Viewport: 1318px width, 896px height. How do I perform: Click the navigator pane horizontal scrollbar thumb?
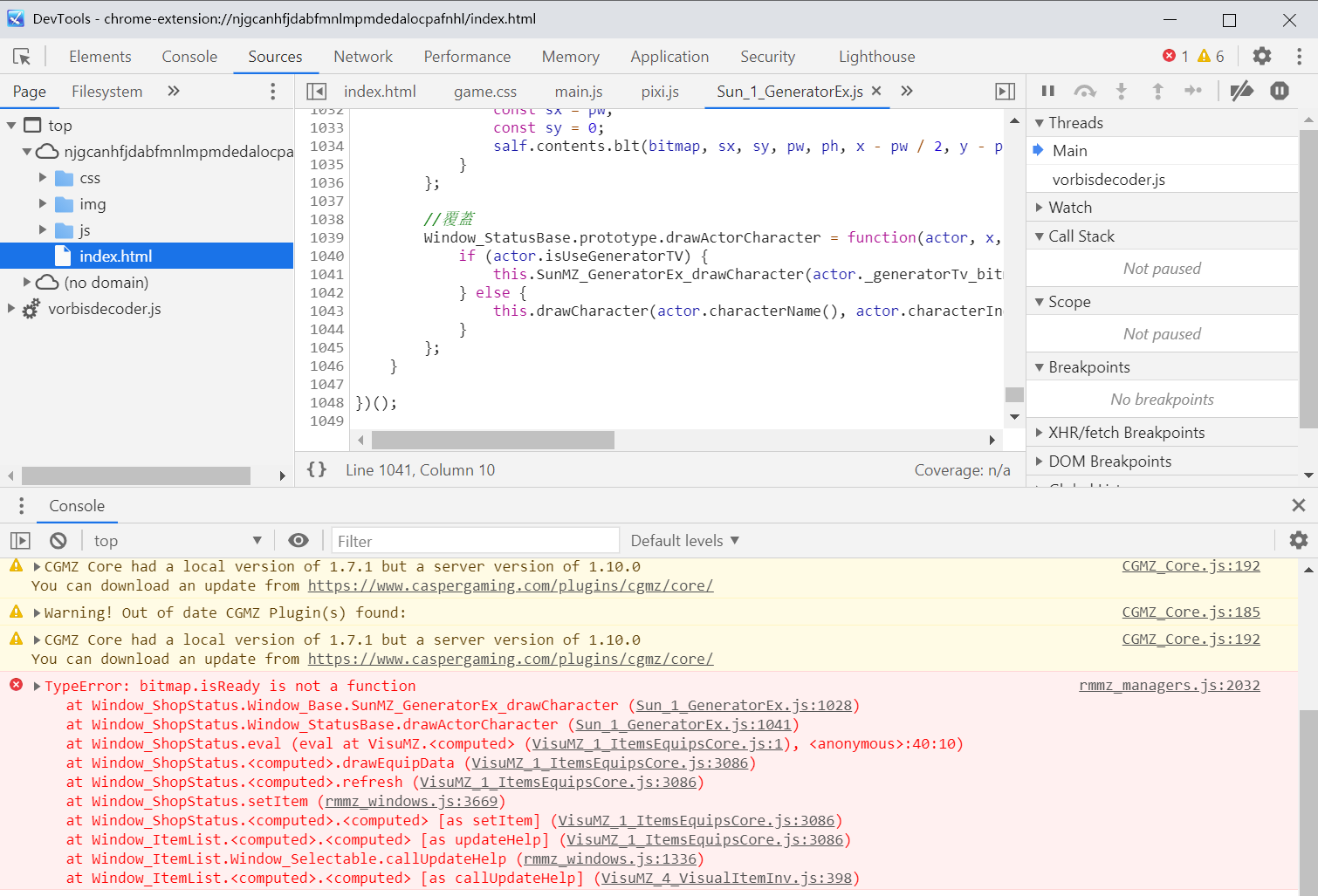click(x=136, y=475)
